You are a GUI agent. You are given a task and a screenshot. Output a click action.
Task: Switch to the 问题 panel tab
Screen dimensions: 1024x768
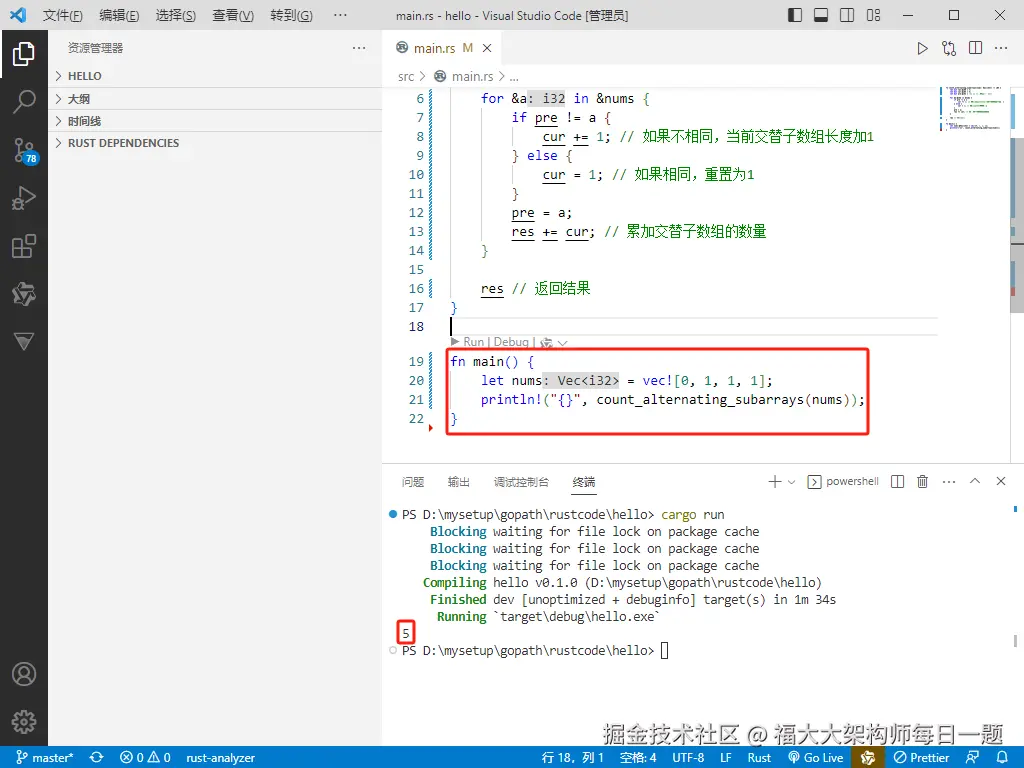413,482
